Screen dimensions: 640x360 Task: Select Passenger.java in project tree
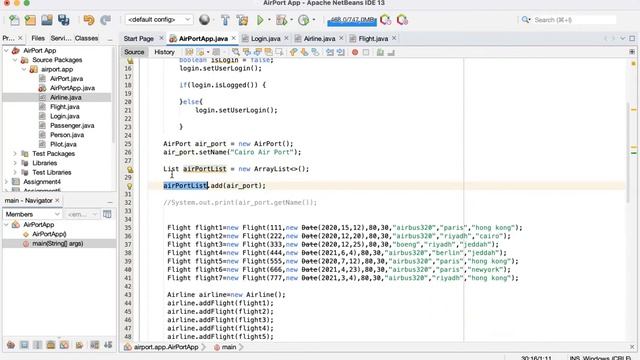(72, 126)
